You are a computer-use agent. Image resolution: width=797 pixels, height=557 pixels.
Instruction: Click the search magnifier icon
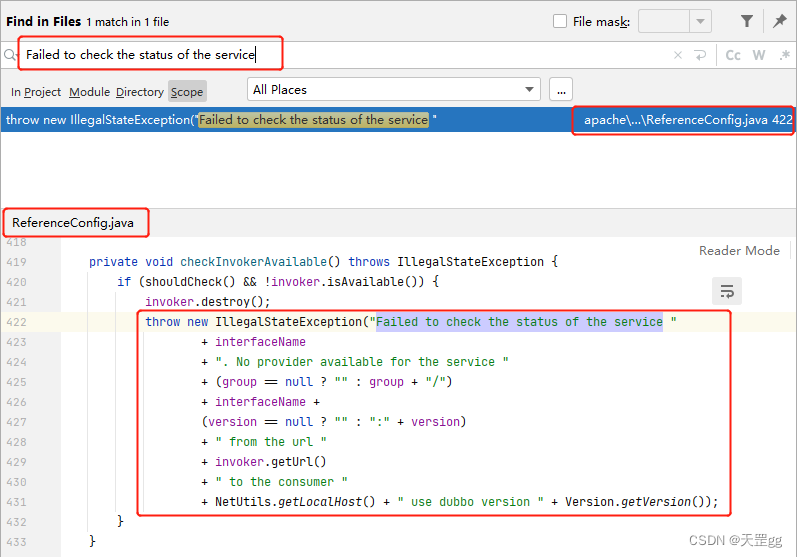pos(10,54)
